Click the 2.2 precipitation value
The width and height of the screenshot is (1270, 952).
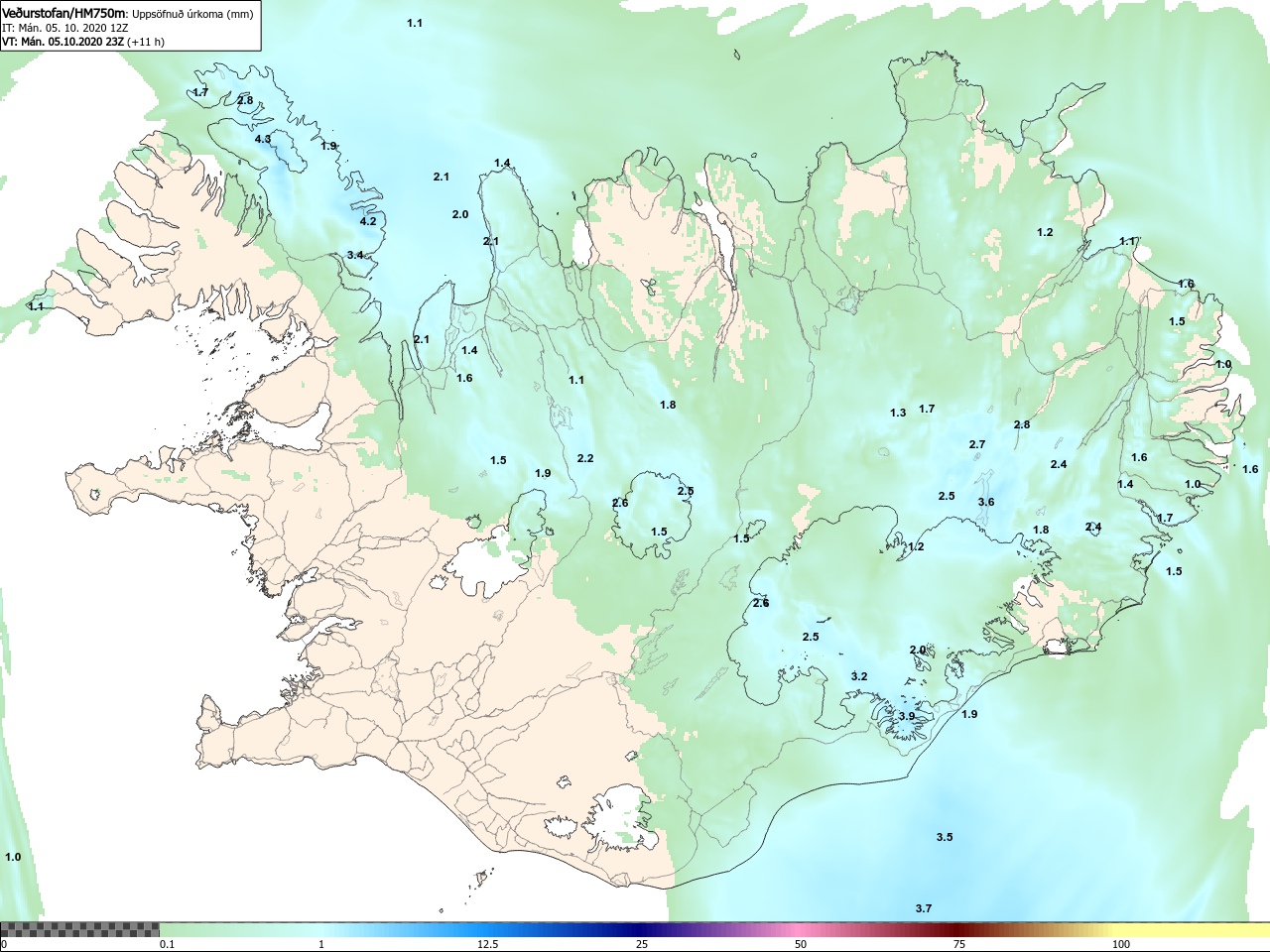coord(585,458)
